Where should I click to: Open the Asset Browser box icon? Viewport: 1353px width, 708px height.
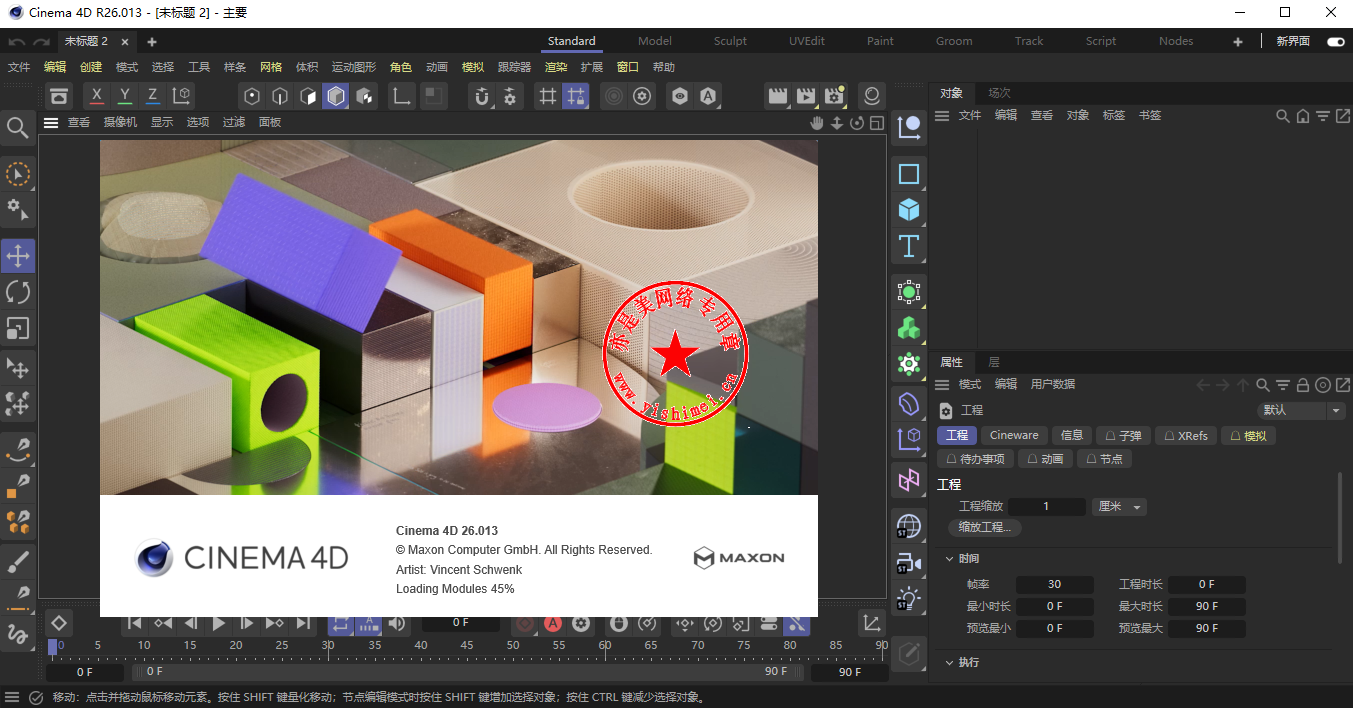pyautogui.click(x=60, y=96)
